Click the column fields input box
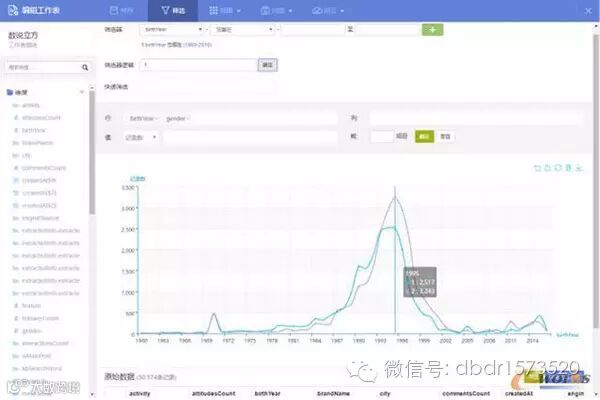 pyautogui.click(x=476, y=118)
